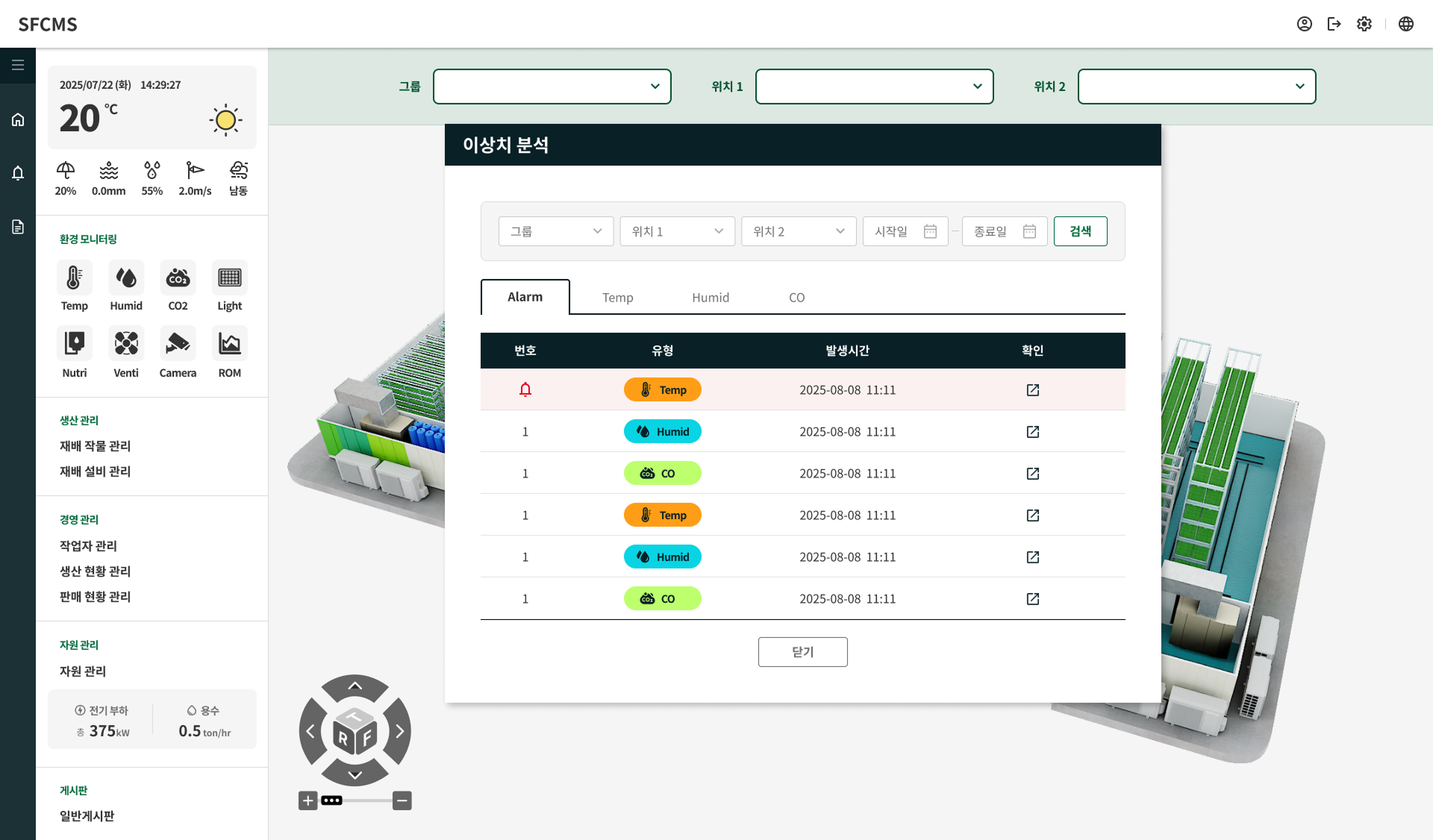
Task: Click the Nutri monitoring icon
Action: point(74,344)
